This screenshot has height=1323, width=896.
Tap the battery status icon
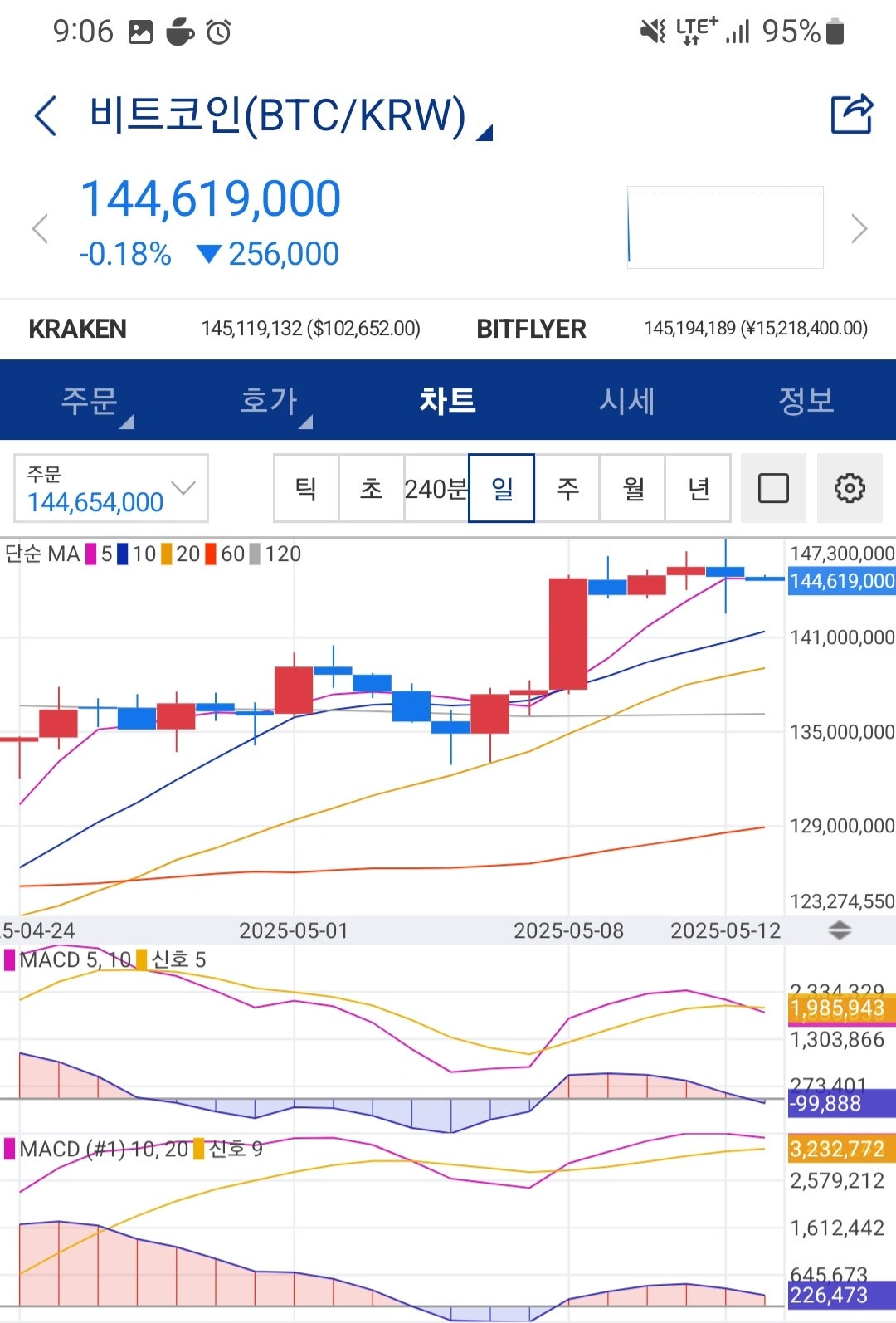[x=835, y=32]
